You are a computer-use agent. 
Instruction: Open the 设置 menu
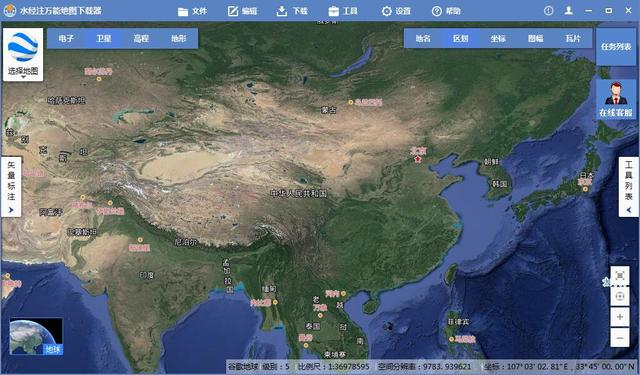(396, 11)
